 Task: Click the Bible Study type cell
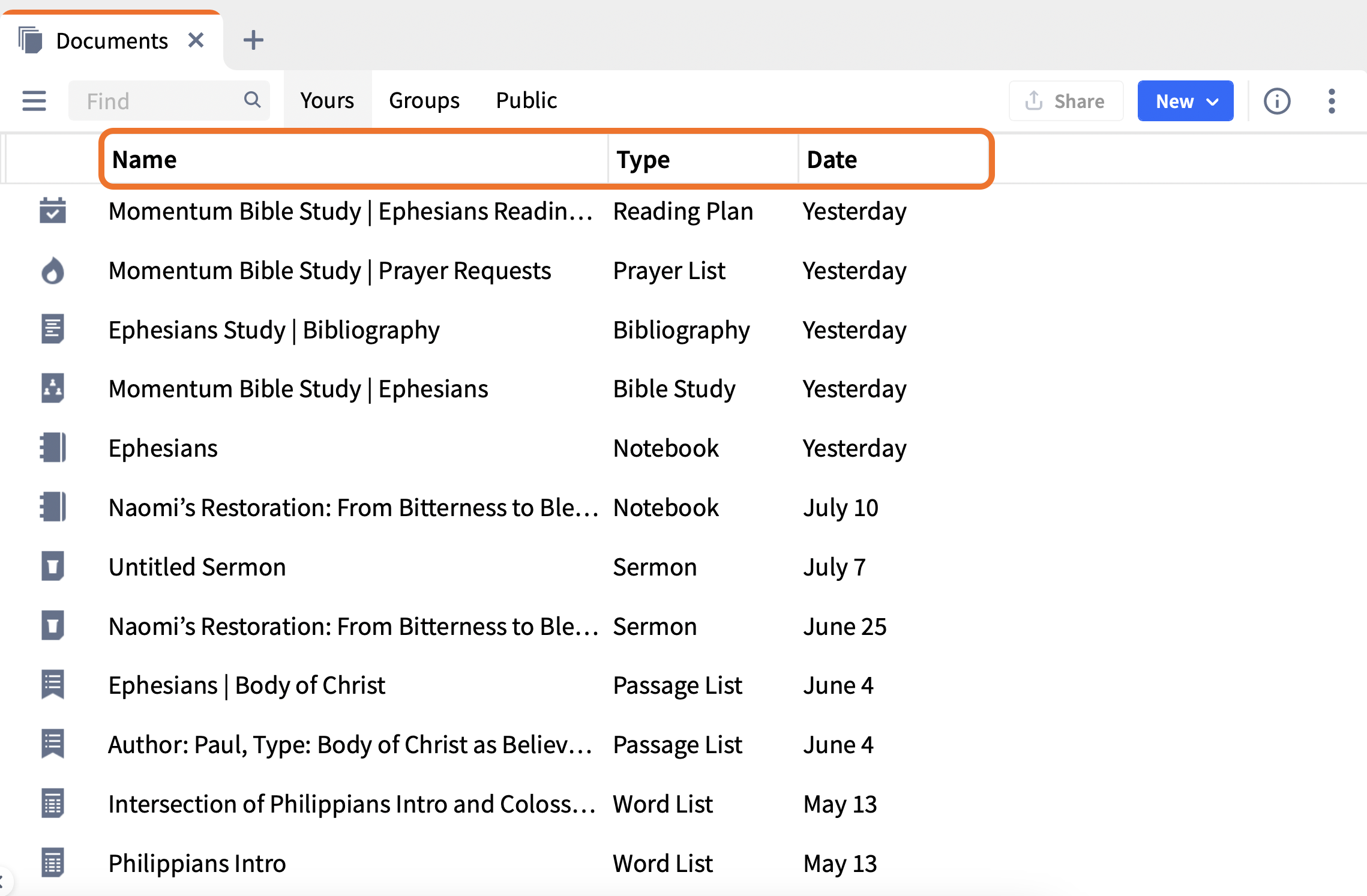pos(674,389)
